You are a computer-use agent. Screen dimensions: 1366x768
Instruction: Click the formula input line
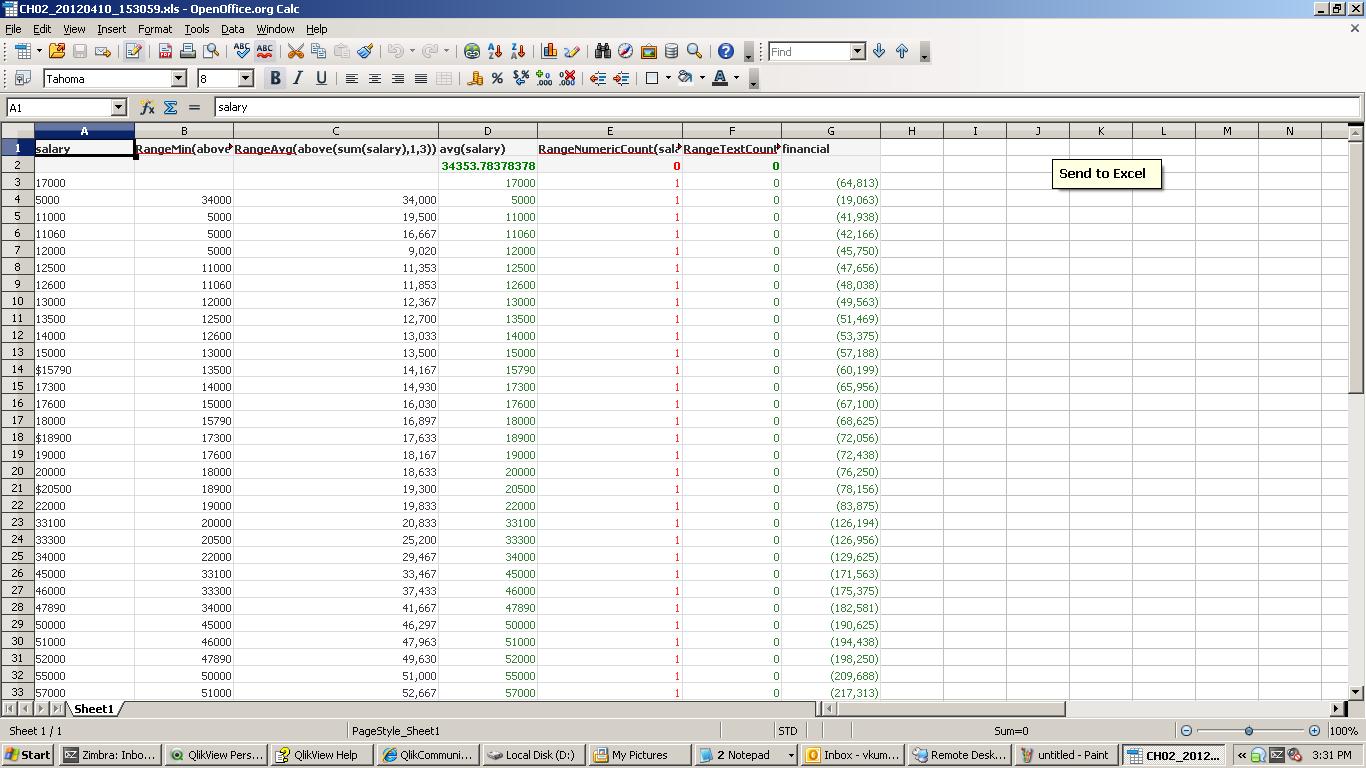coord(787,107)
